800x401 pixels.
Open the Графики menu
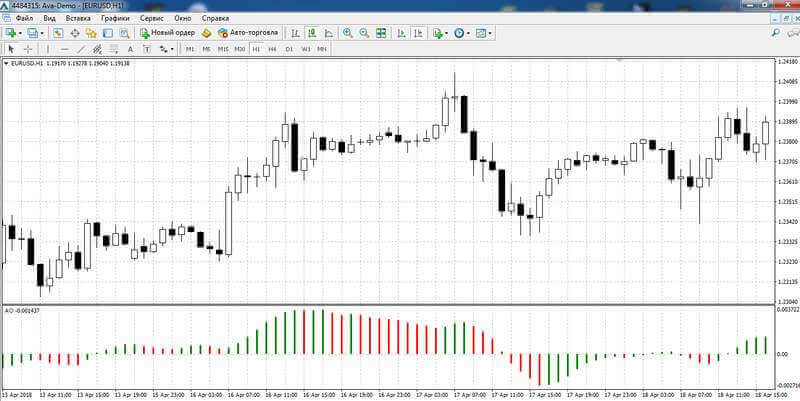click(x=115, y=18)
